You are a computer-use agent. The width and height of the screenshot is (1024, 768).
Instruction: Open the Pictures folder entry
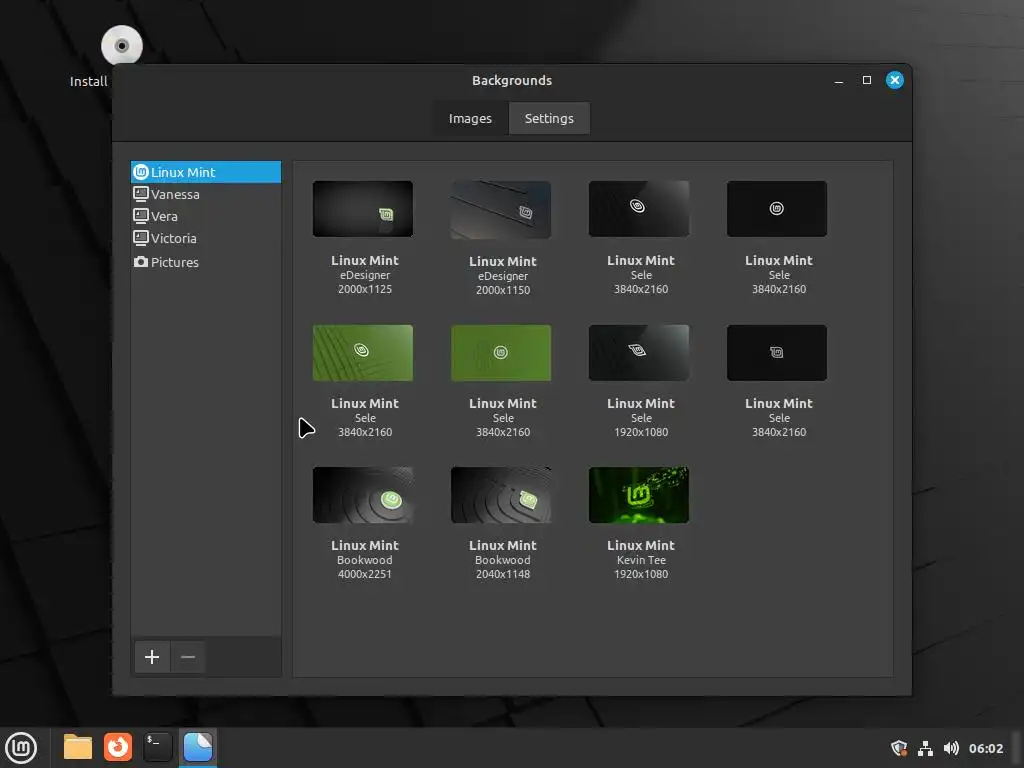206,262
